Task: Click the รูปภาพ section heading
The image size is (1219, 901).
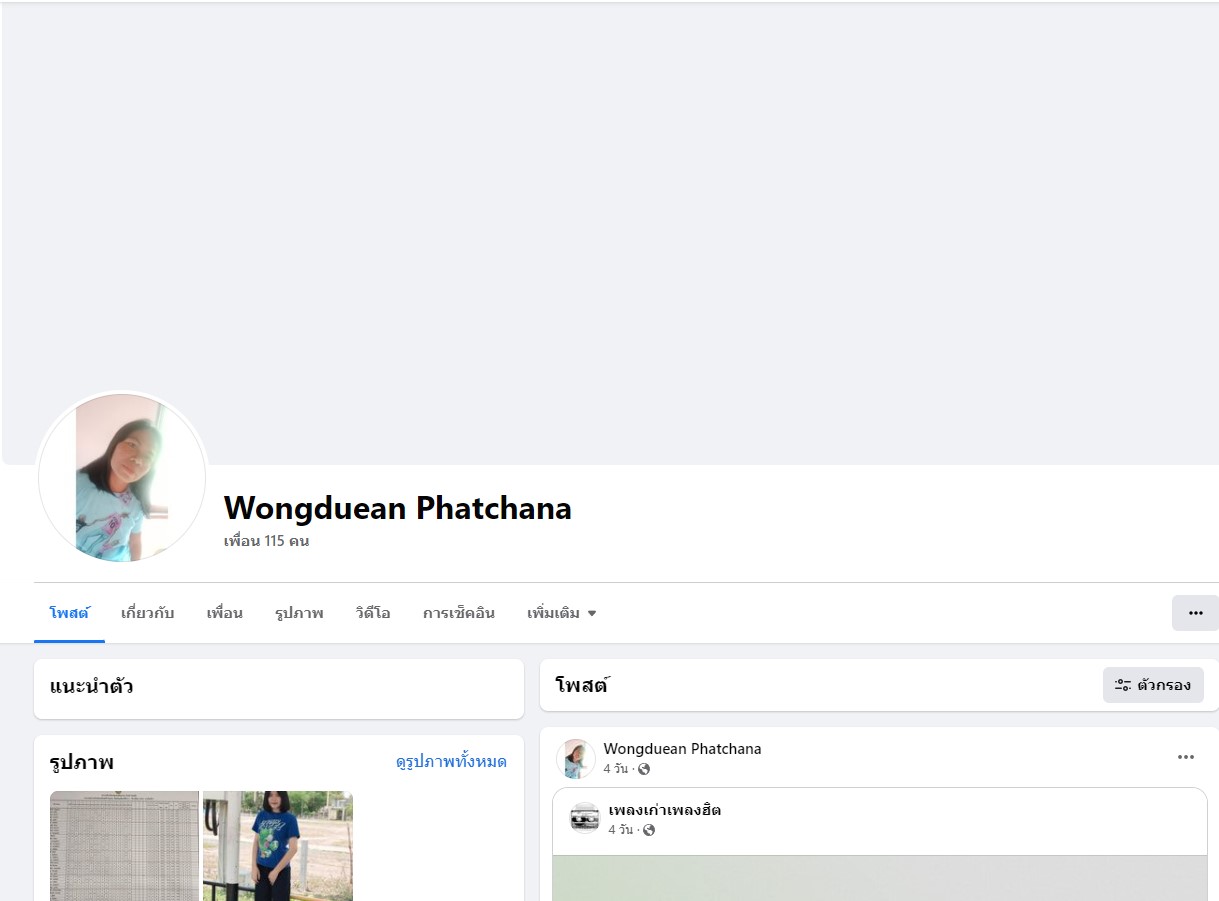Action: [x=82, y=762]
